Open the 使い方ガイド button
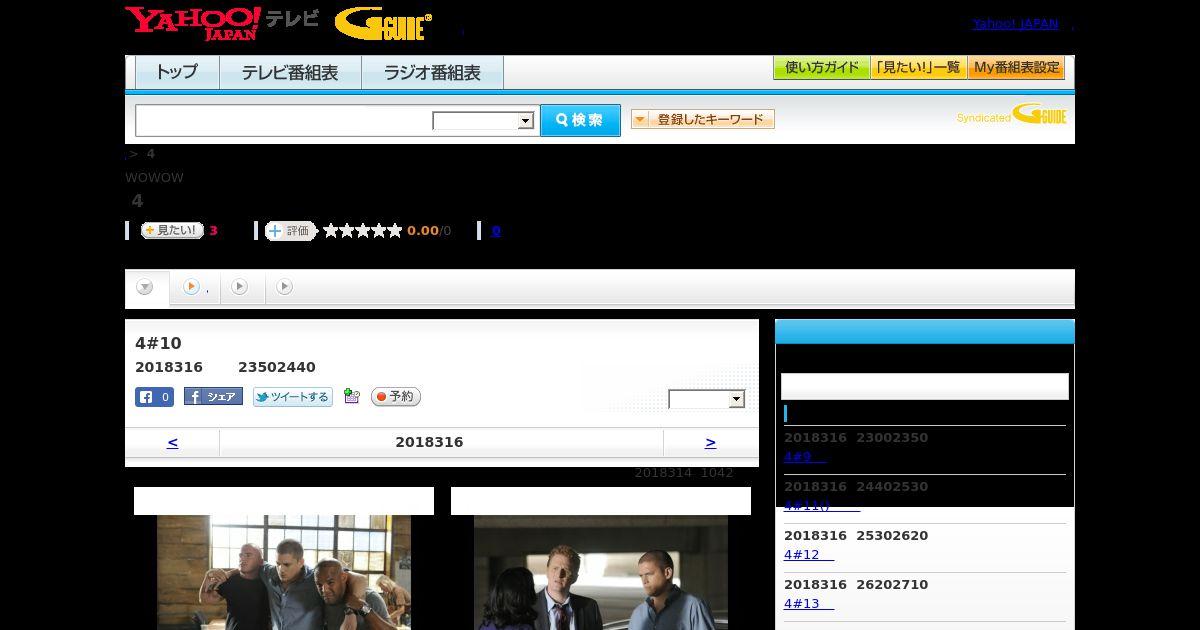 [822, 68]
